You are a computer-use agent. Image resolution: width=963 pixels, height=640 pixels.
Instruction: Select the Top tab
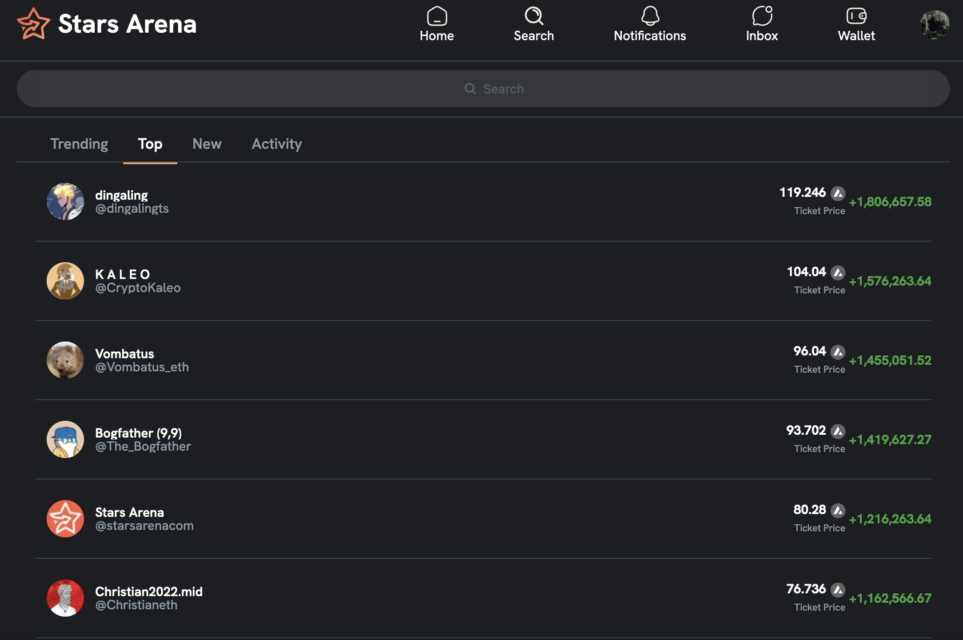pyautogui.click(x=150, y=144)
